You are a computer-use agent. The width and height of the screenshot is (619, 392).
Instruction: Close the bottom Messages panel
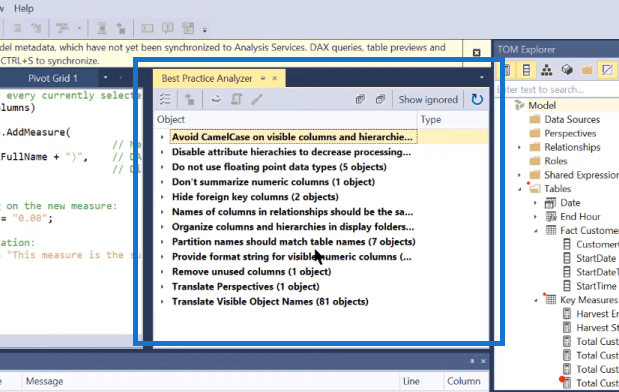[483, 361]
